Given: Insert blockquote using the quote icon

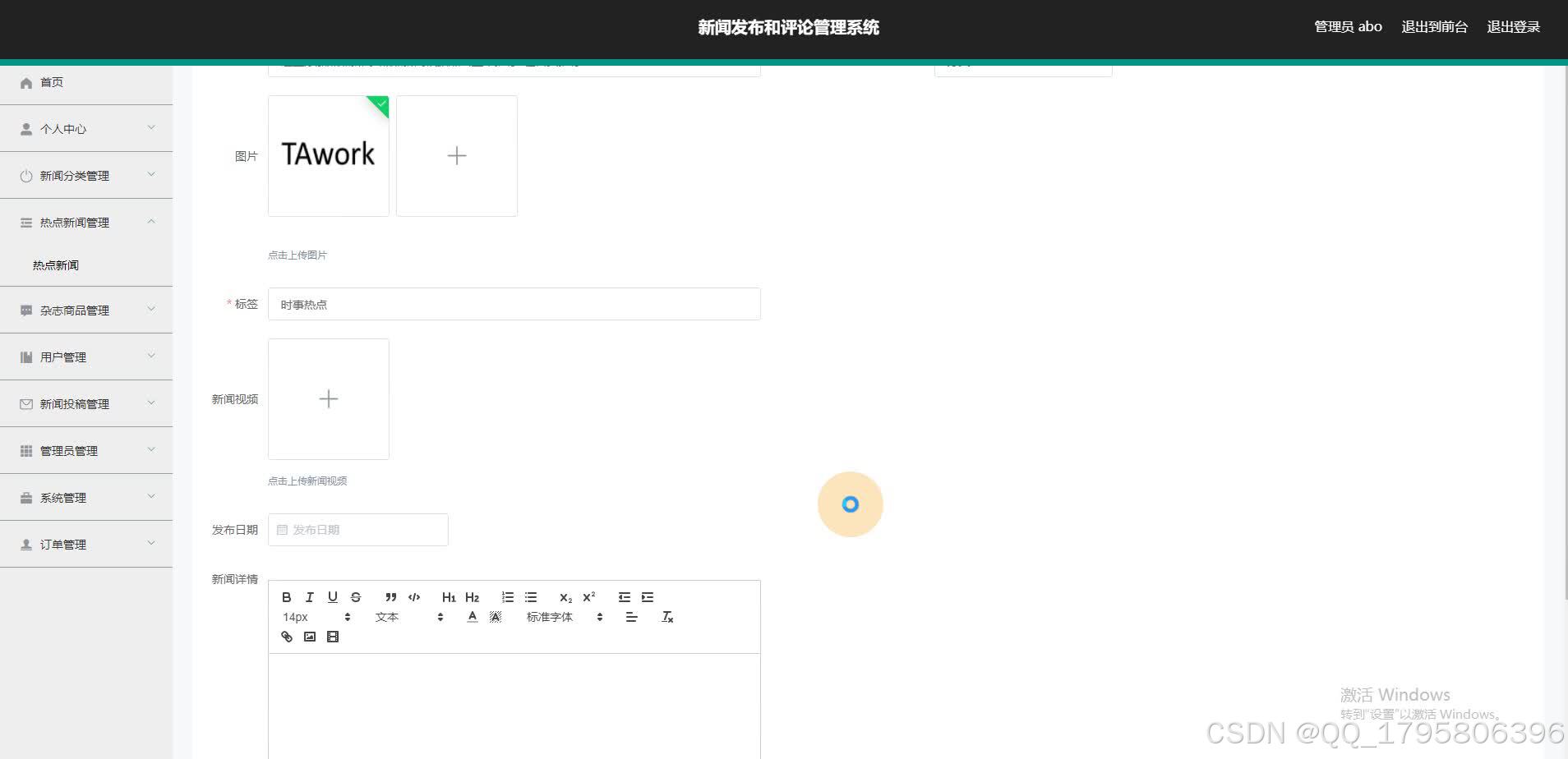Looking at the screenshot, I should click(x=391, y=597).
